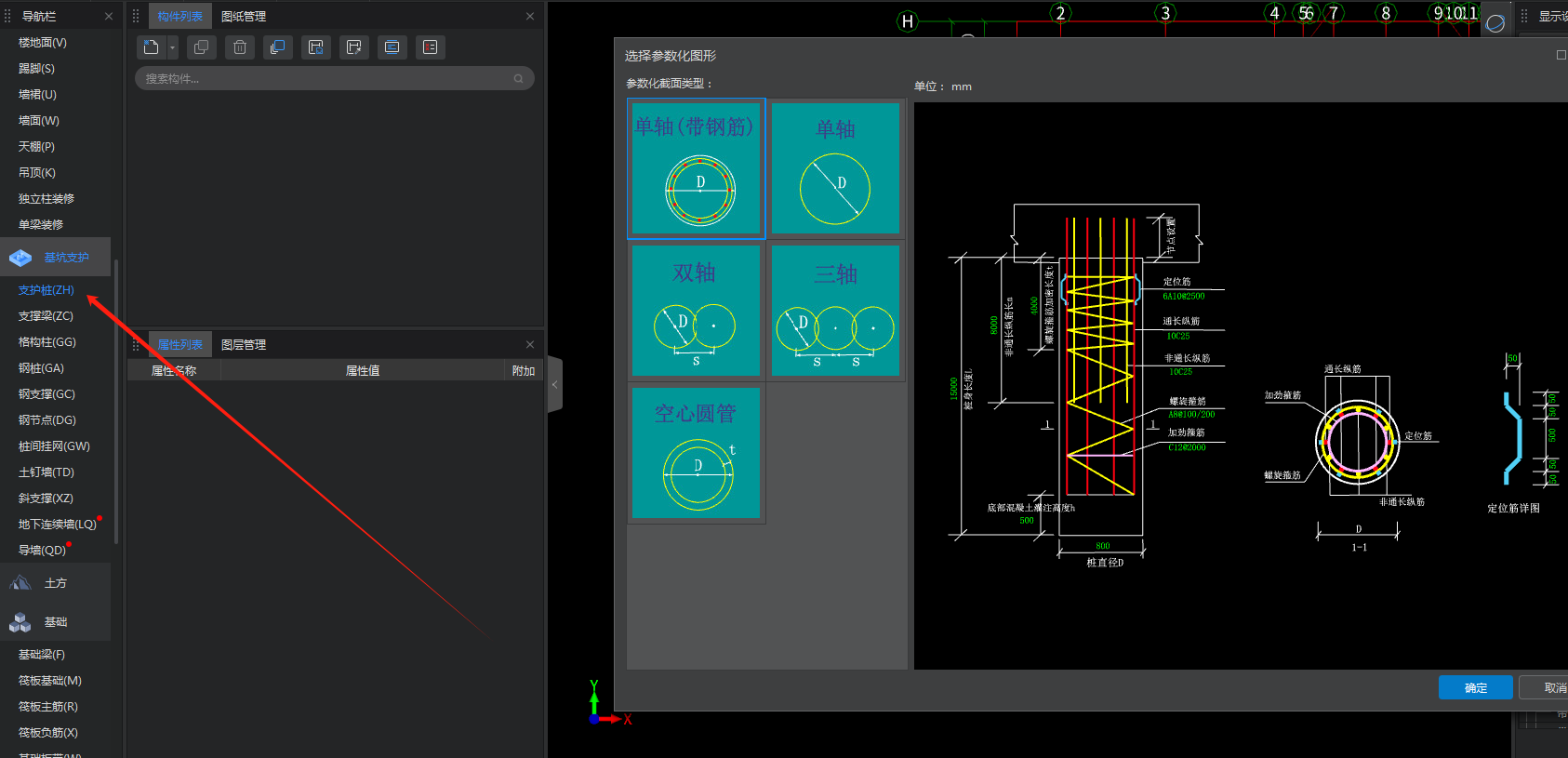Image resolution: width=1568 pixels, height=758 pixels.
Task: Click the red-cross checklist icon
Action: click(430, 47)
